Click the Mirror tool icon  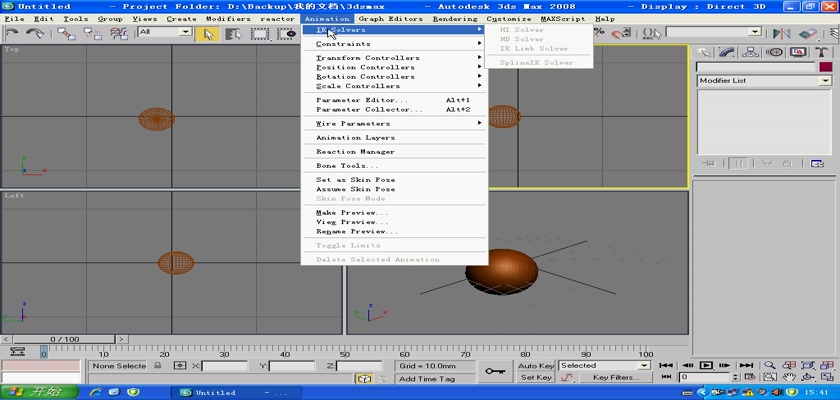tap(782, 33)
